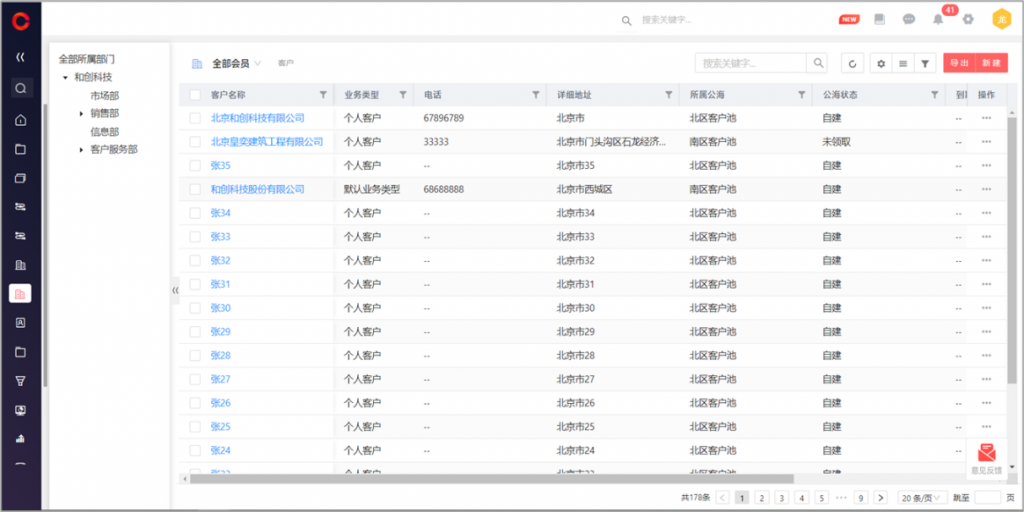Select 市场部 in the department tree
Screen dimensions: 1024x512
[x=104, y=96]
